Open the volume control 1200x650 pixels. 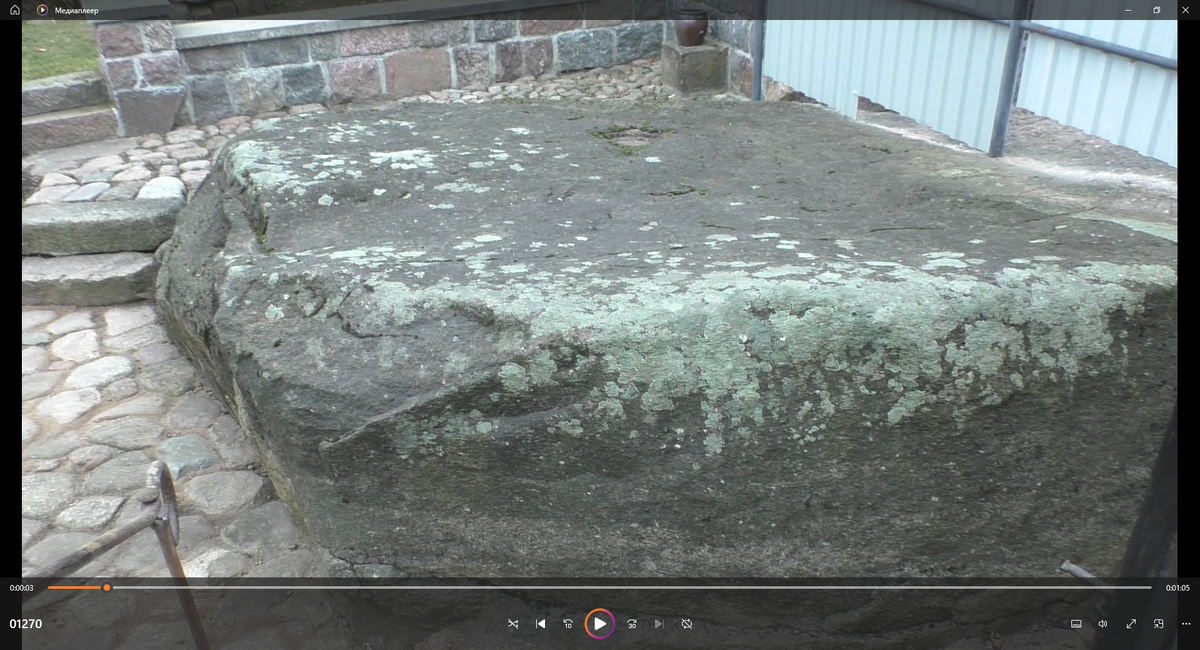pyautogui.click(x=1103, y=624)
